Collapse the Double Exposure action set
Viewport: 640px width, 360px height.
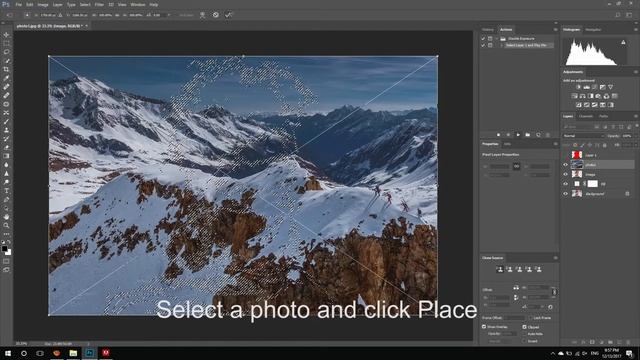pyautogui.click(x=497, y=38)
